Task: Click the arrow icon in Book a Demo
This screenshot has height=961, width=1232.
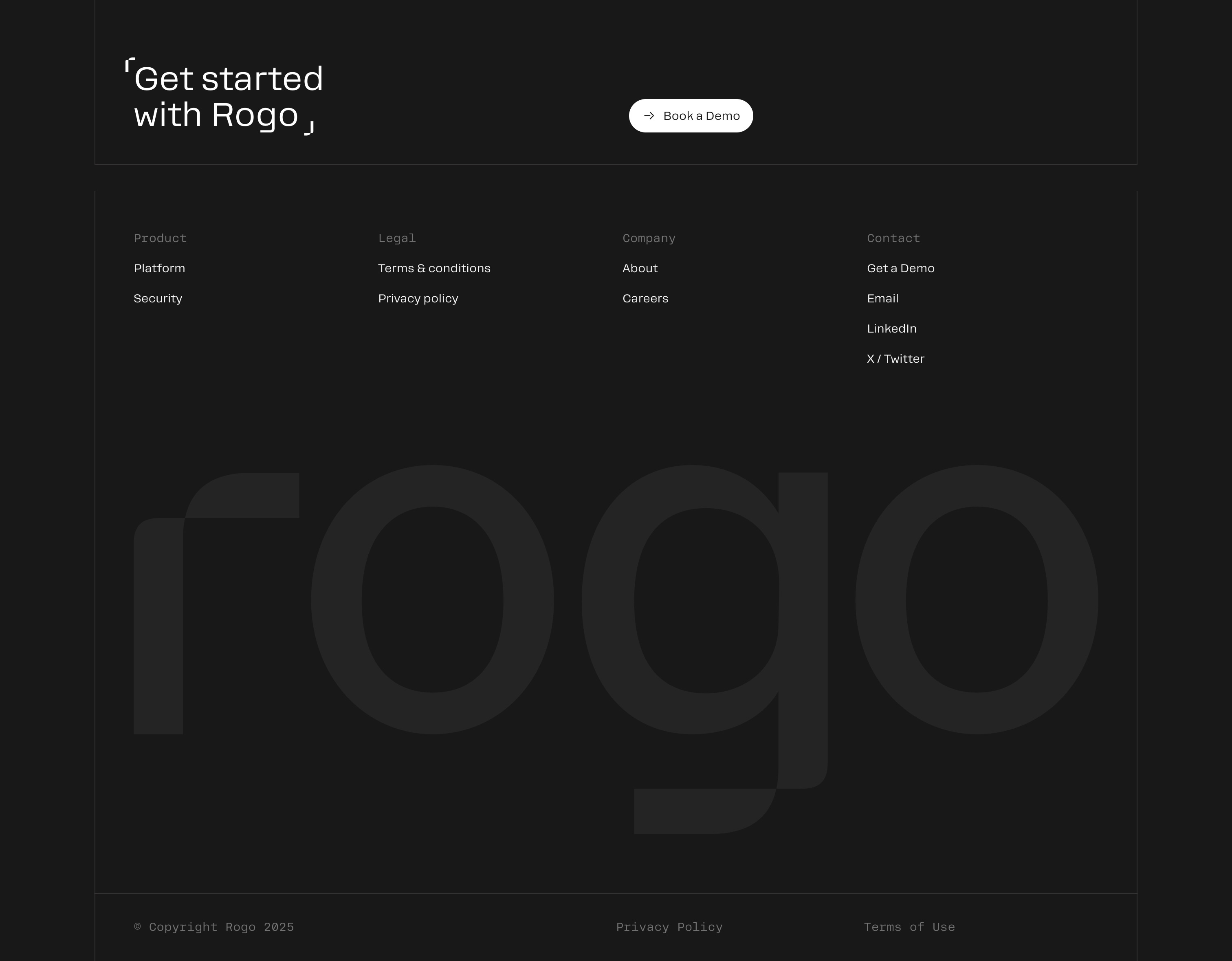Action: (649, 116)
